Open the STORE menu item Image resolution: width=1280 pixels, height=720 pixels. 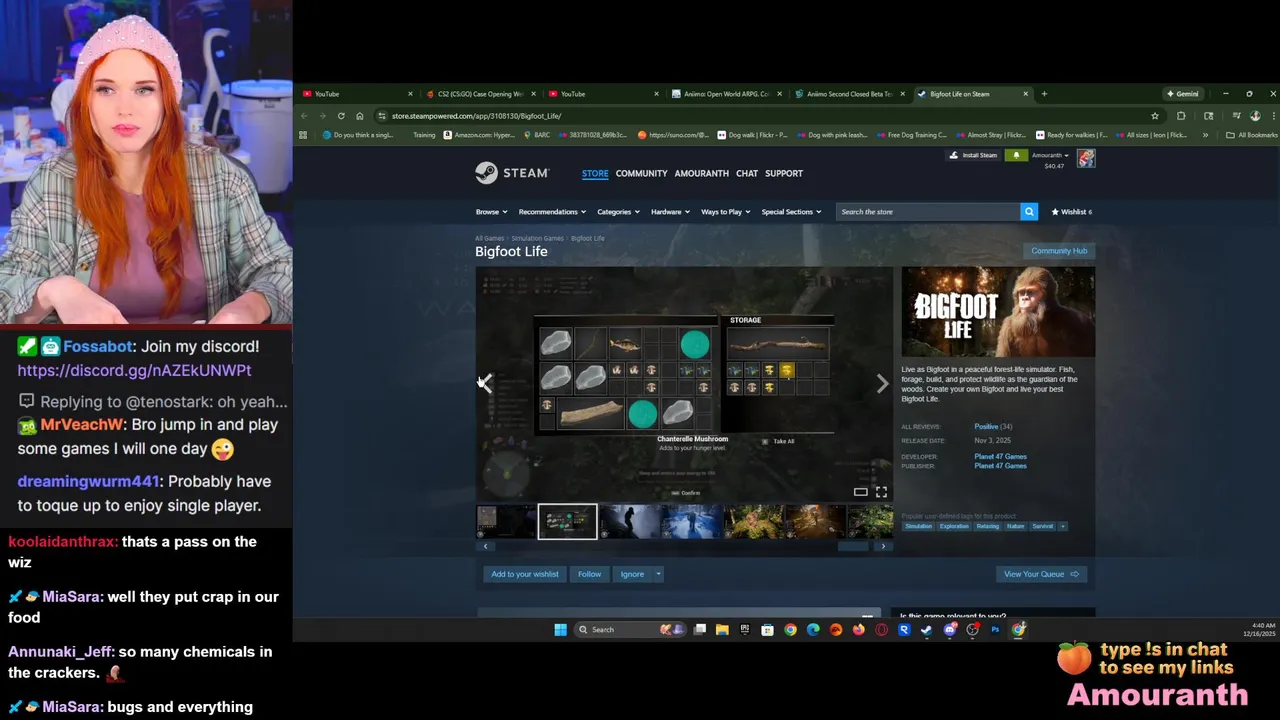pos(595,173)
